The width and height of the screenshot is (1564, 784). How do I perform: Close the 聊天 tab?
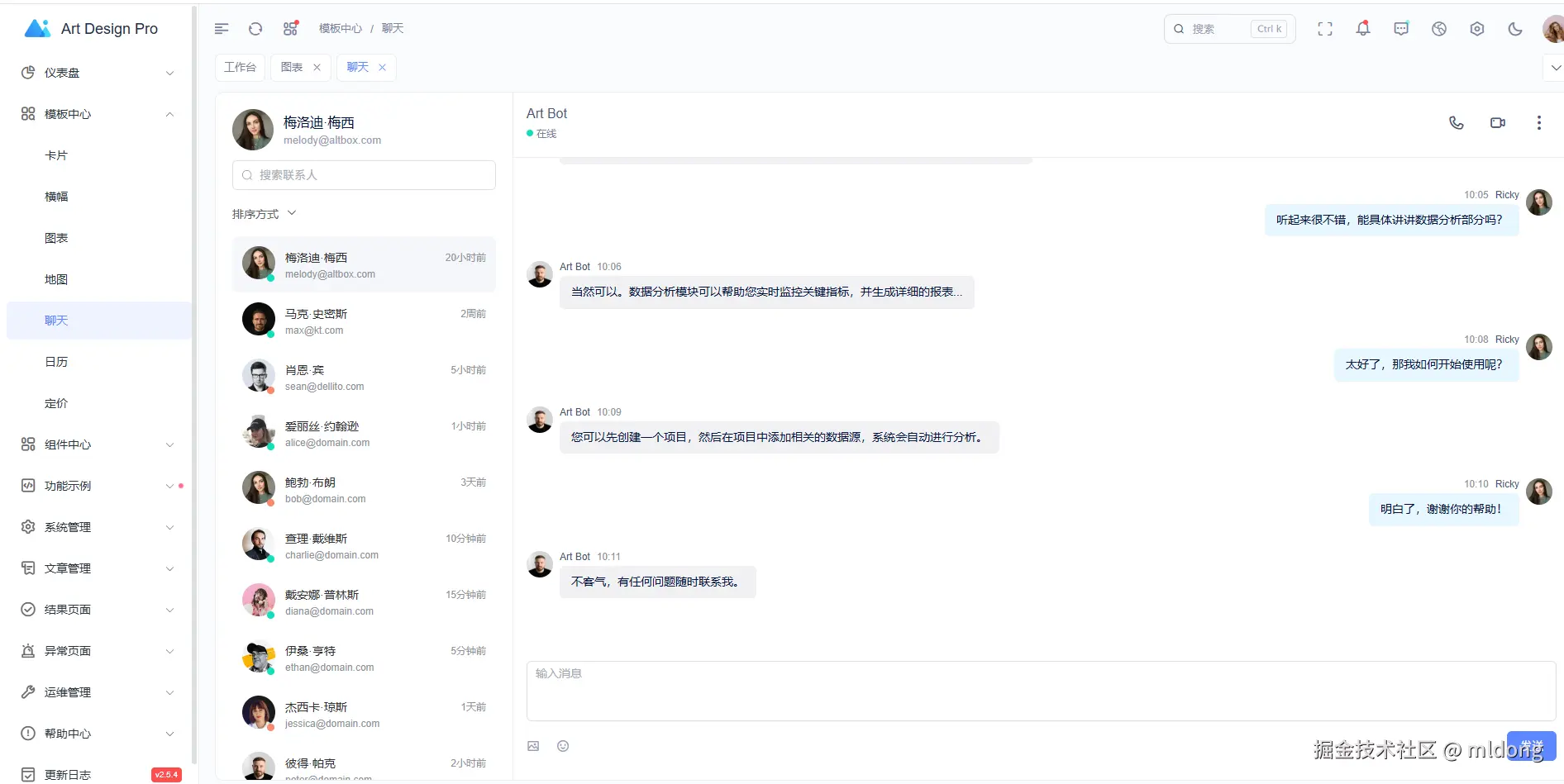point(382,68)
